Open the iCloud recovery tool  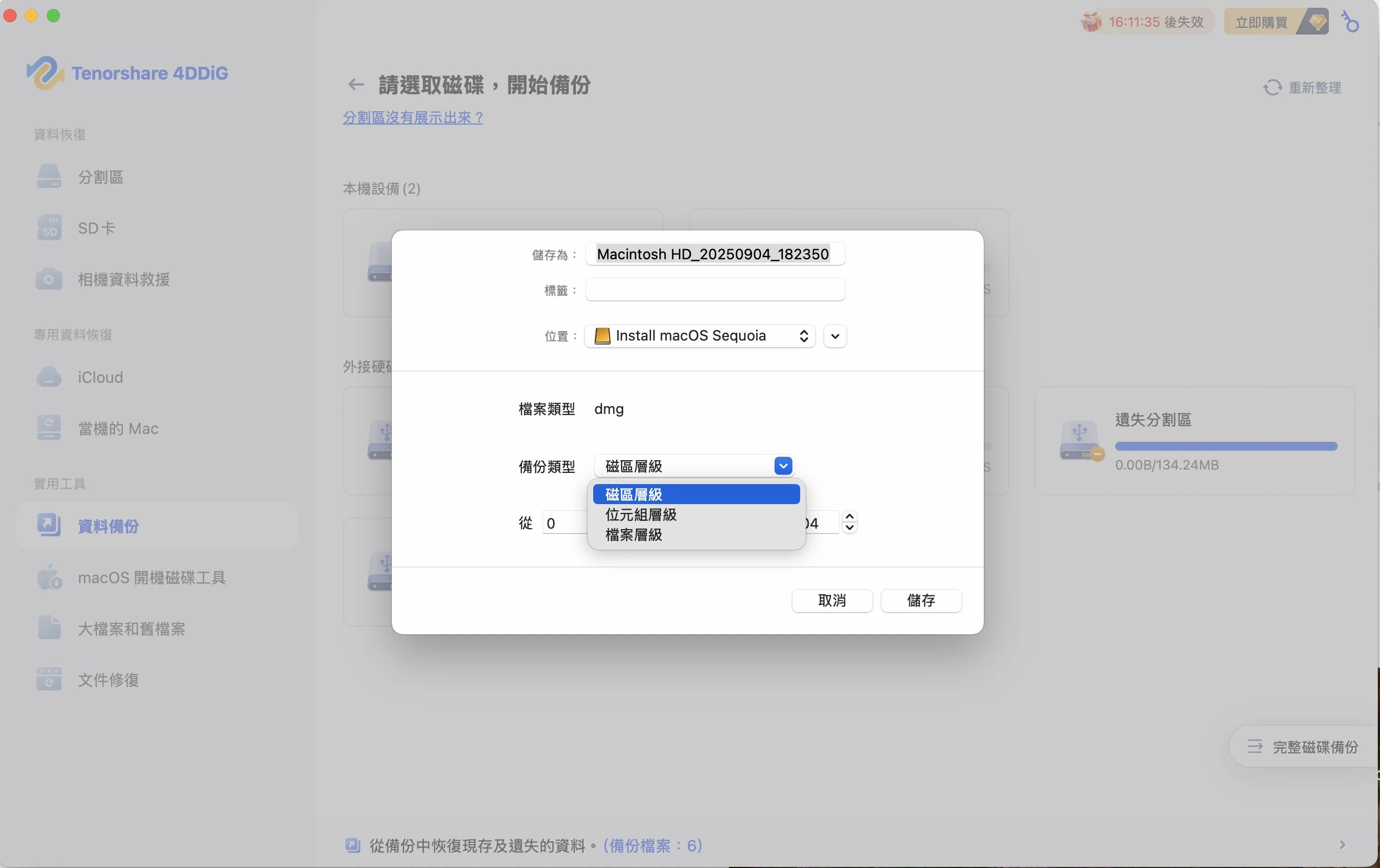[100, 377]
